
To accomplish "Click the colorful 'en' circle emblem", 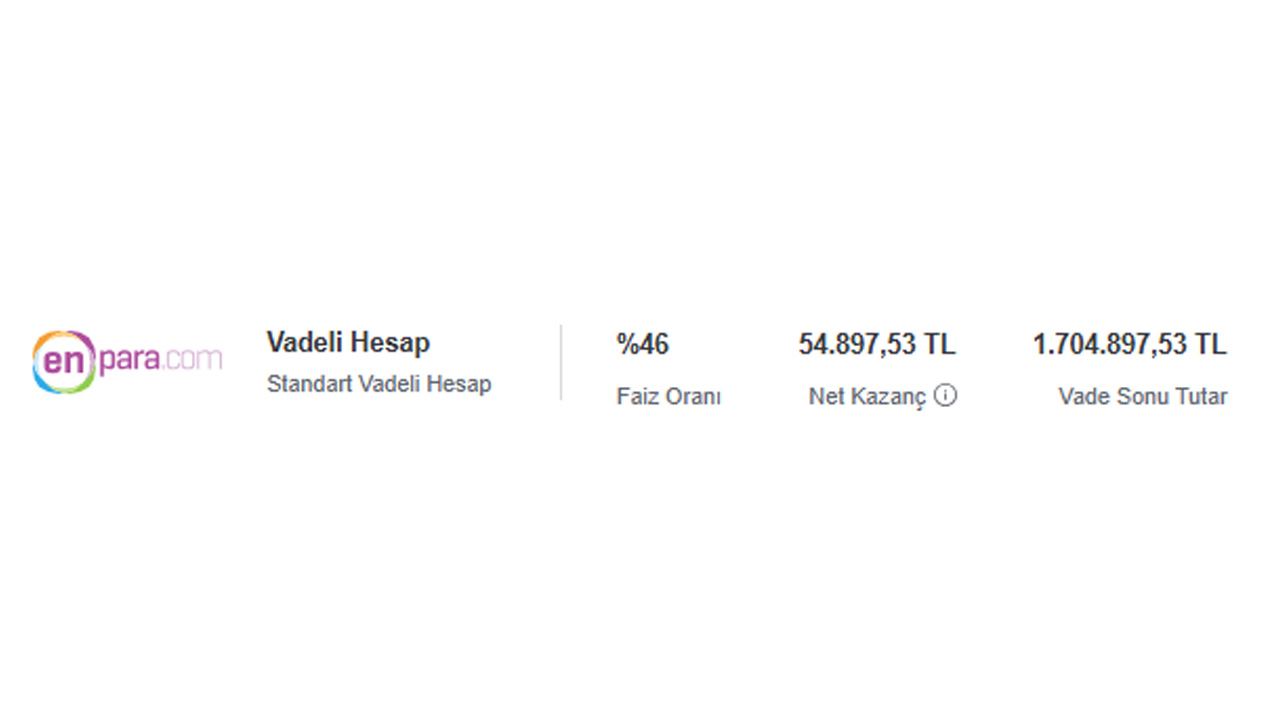I will pyautogui.click(x=65, y=362).
